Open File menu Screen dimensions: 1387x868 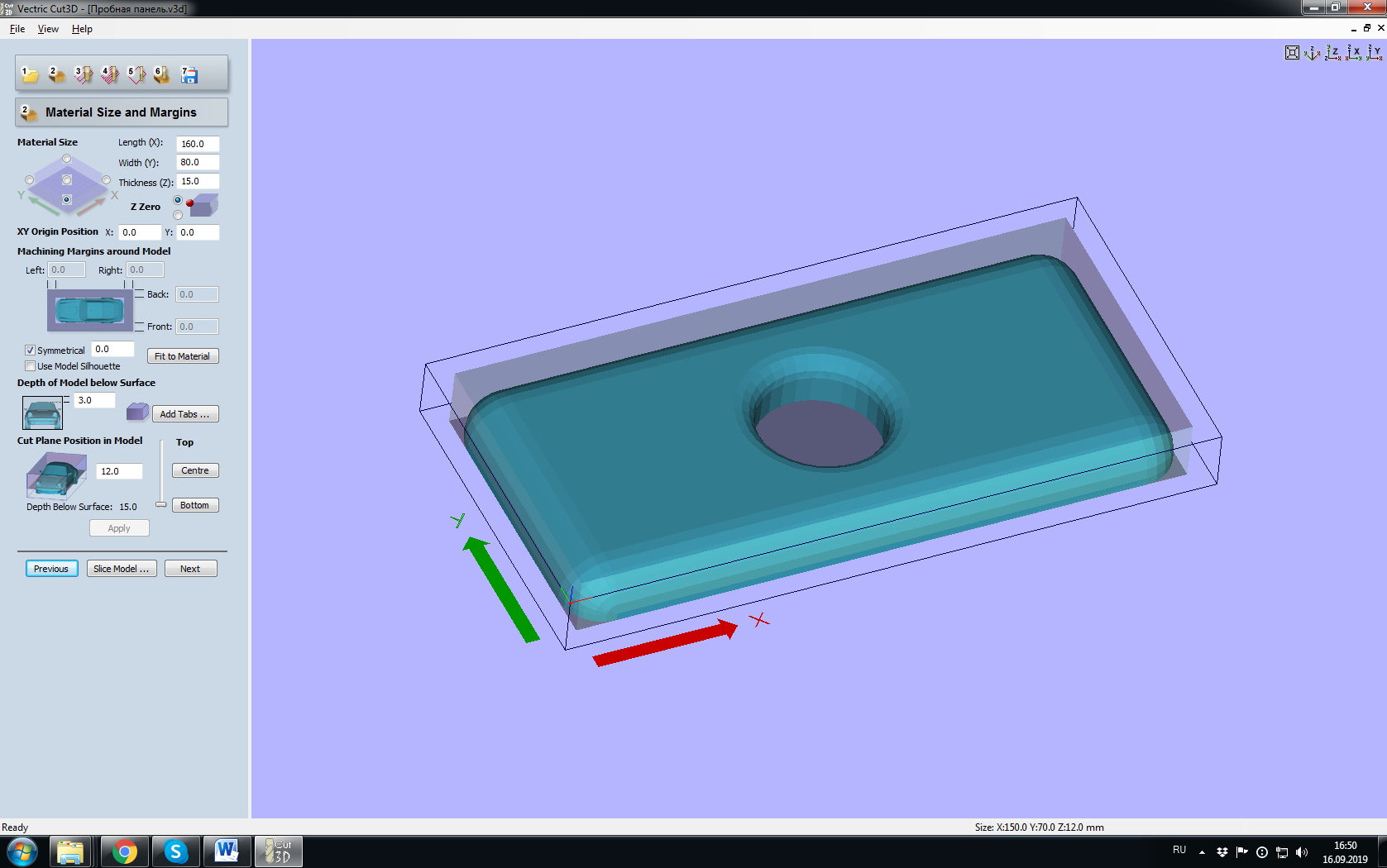click(17, 29)
